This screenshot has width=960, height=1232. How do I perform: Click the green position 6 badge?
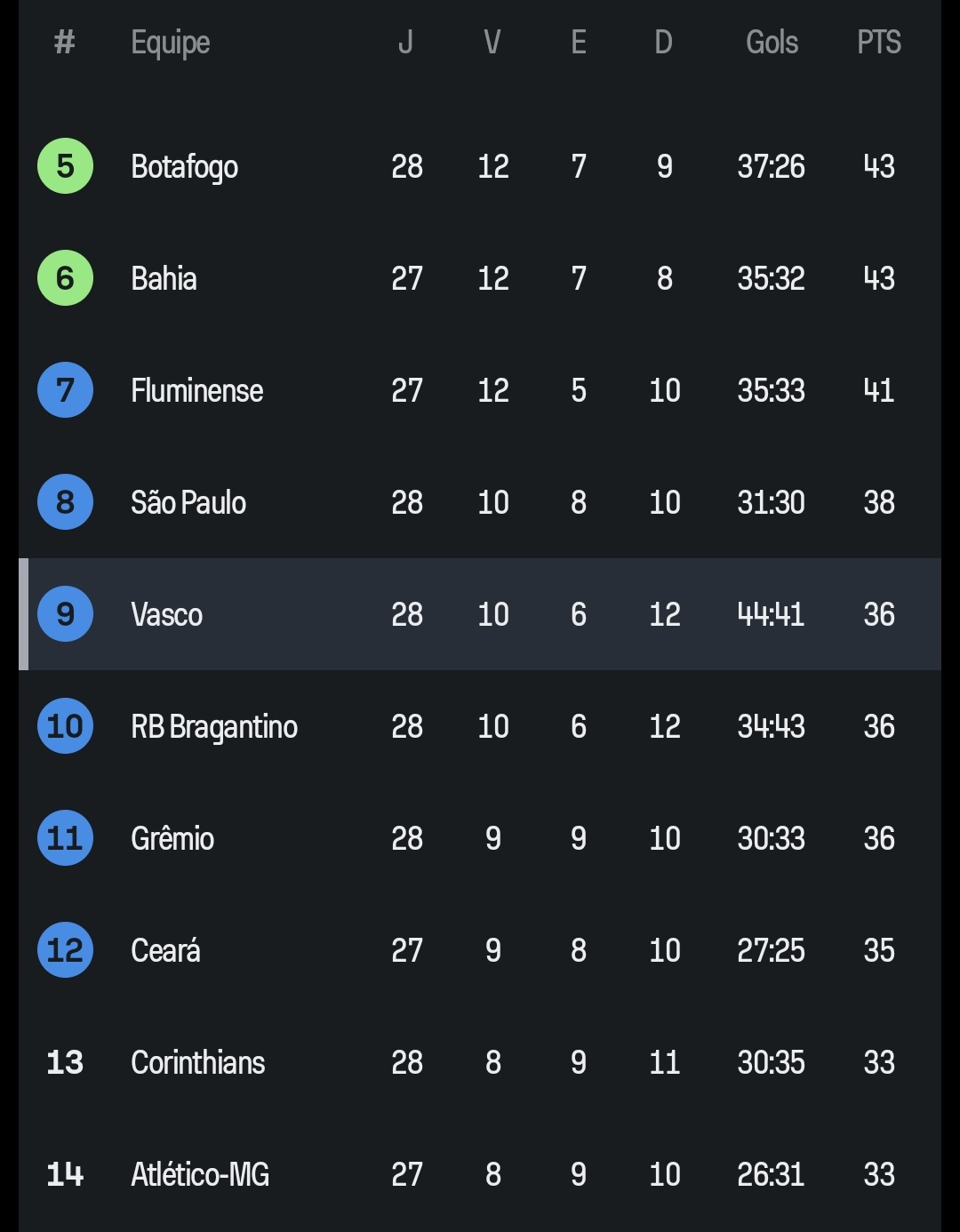pos(65,278)
